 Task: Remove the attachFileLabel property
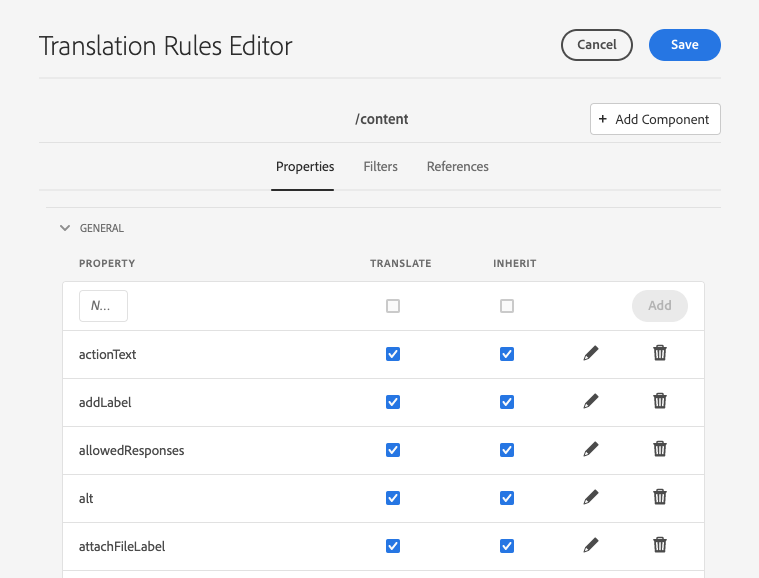[660, 545]
